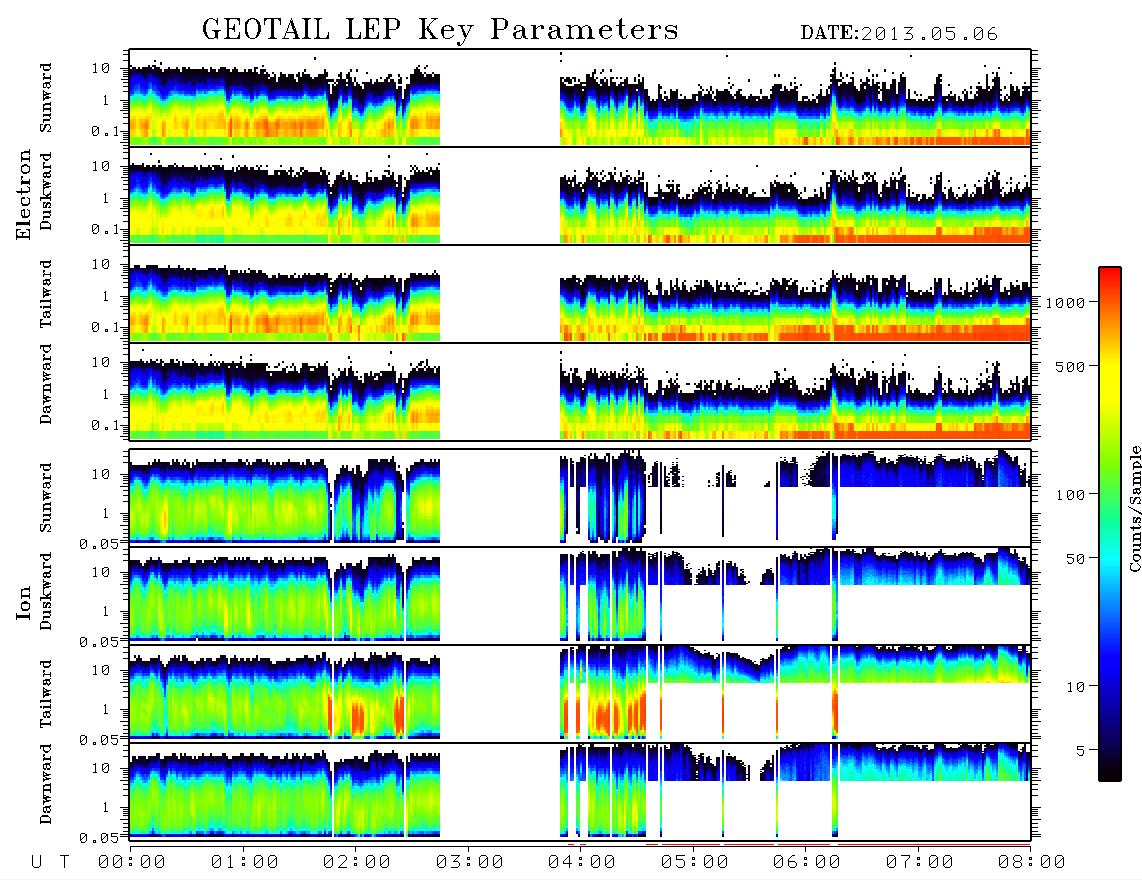Click the 50 color bar tick label
Screen dimensions: 1142x880
point(1075,559)
